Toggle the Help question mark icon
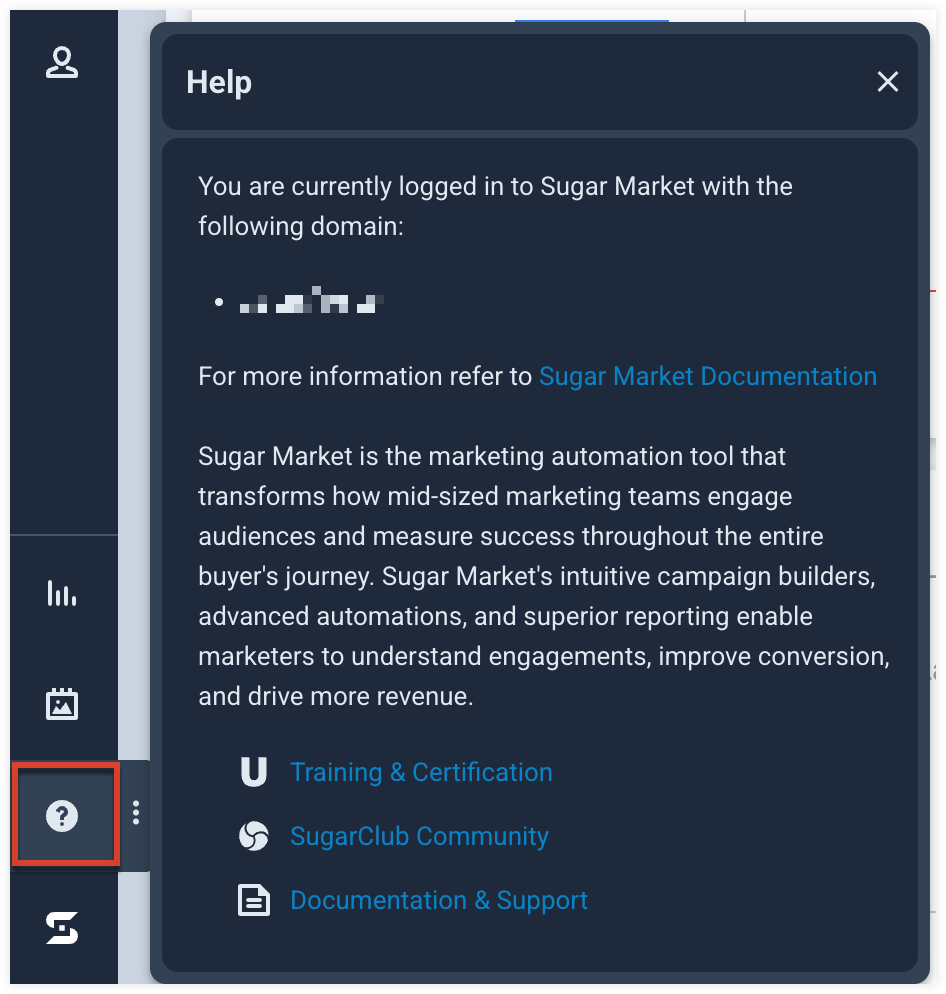The height and width of the screenshot is (994, 946). coord(62,815)
